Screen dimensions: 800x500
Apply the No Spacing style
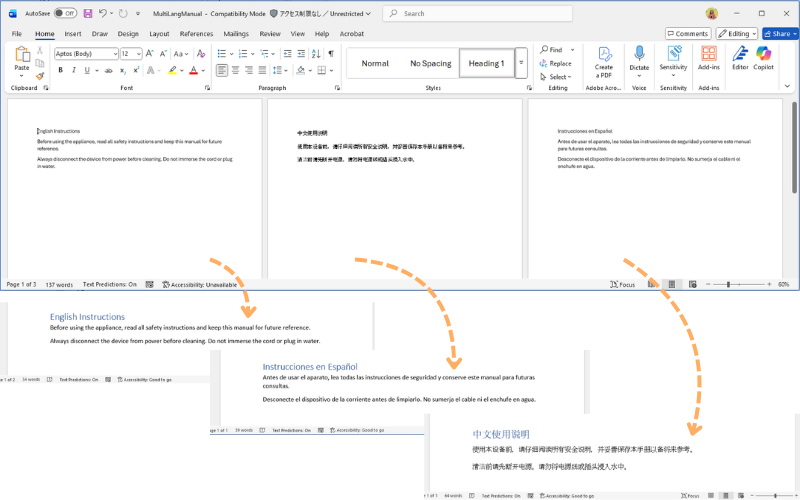[431, 63]
